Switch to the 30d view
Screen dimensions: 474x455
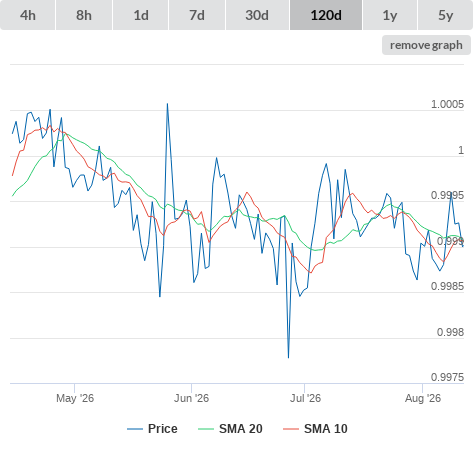[257, 15]
